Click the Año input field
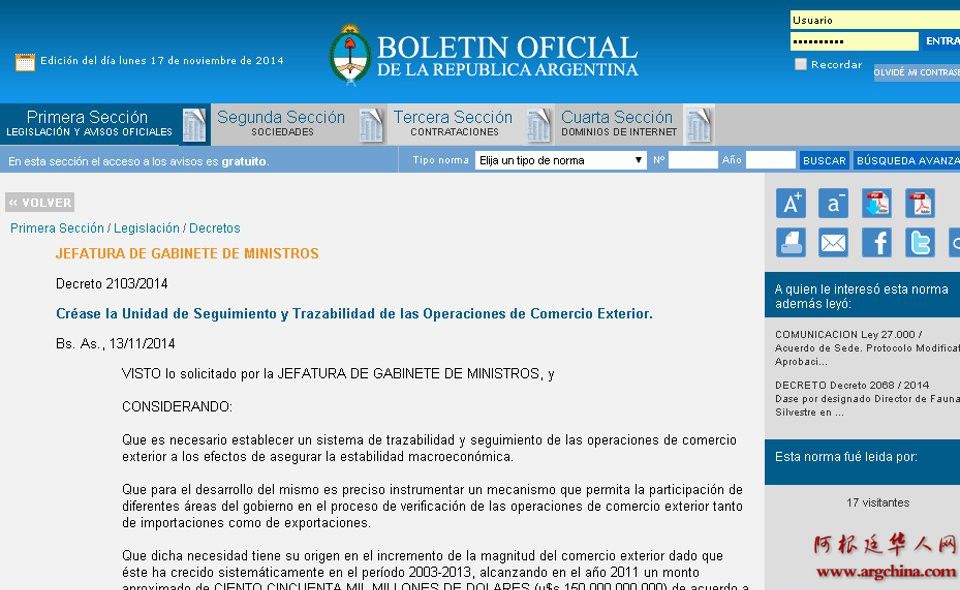 [770, 160]
